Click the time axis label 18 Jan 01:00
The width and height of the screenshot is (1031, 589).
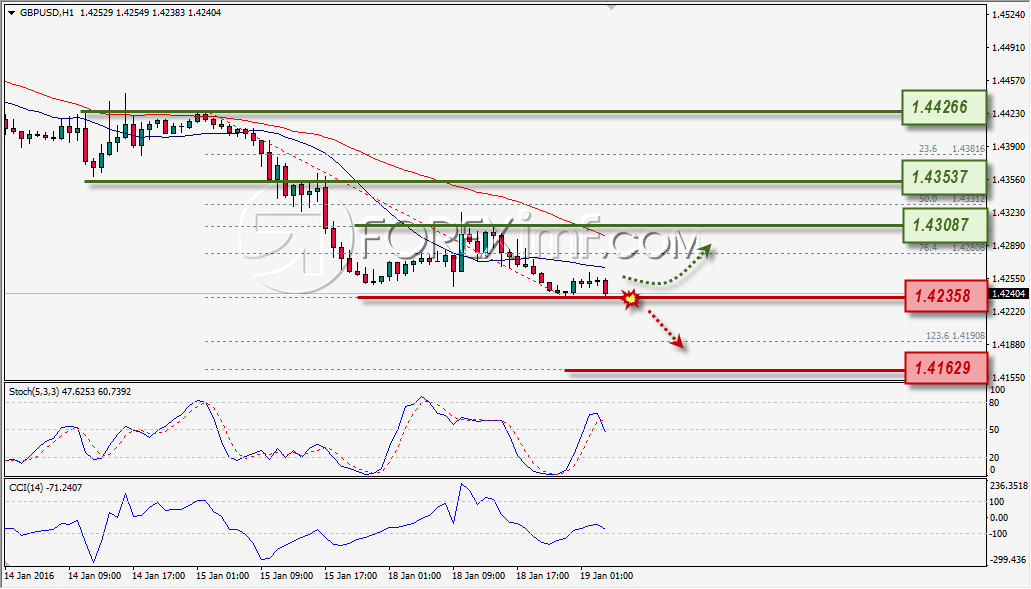click(x=414, y=576)
